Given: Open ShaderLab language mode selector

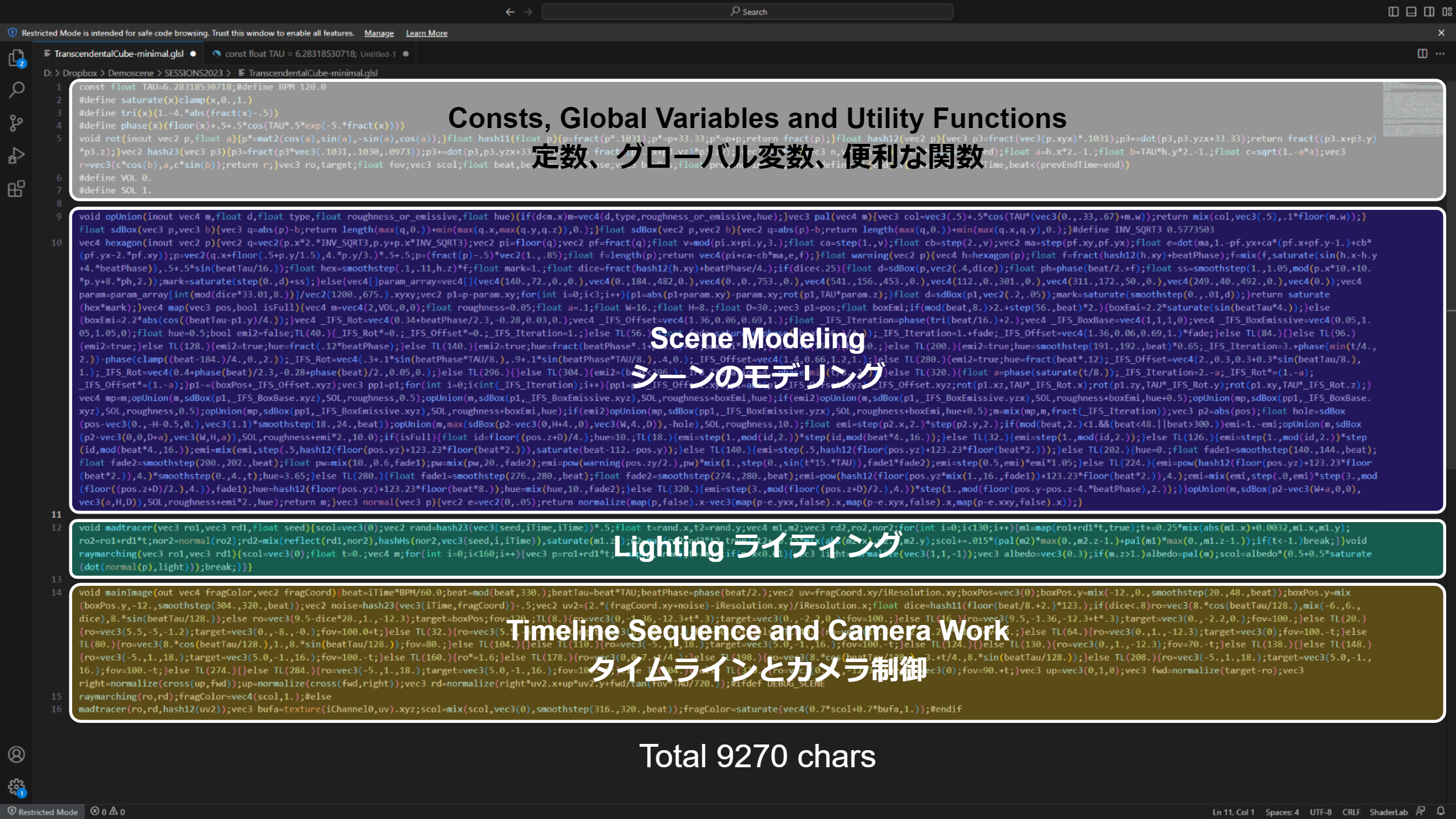Looking at the screenshot, I should (x=1388, y=812).
